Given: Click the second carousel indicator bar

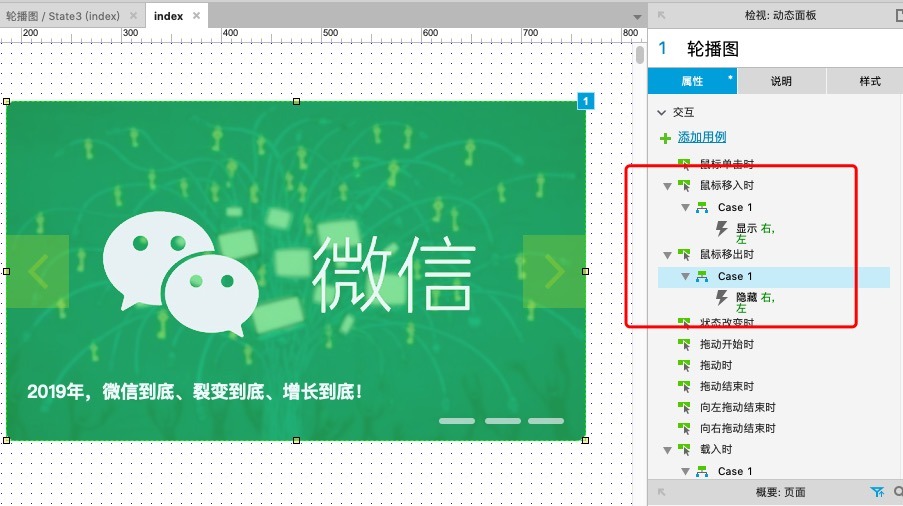Looking at the screenshot, I should (502, 421).
